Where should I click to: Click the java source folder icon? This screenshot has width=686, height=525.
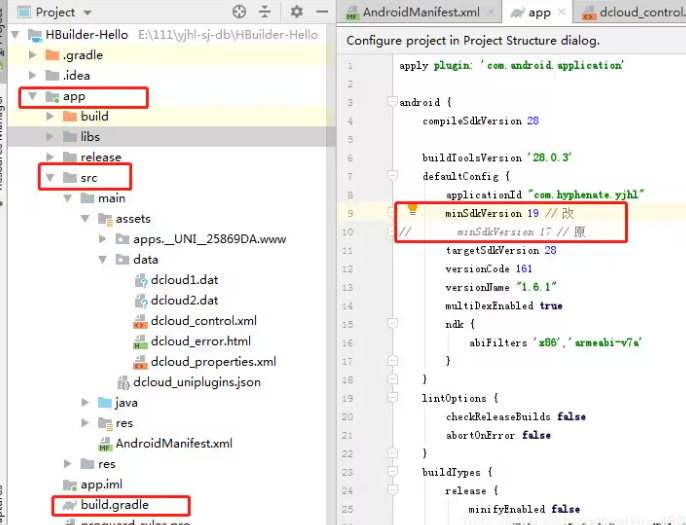click(x=105, y=402)
